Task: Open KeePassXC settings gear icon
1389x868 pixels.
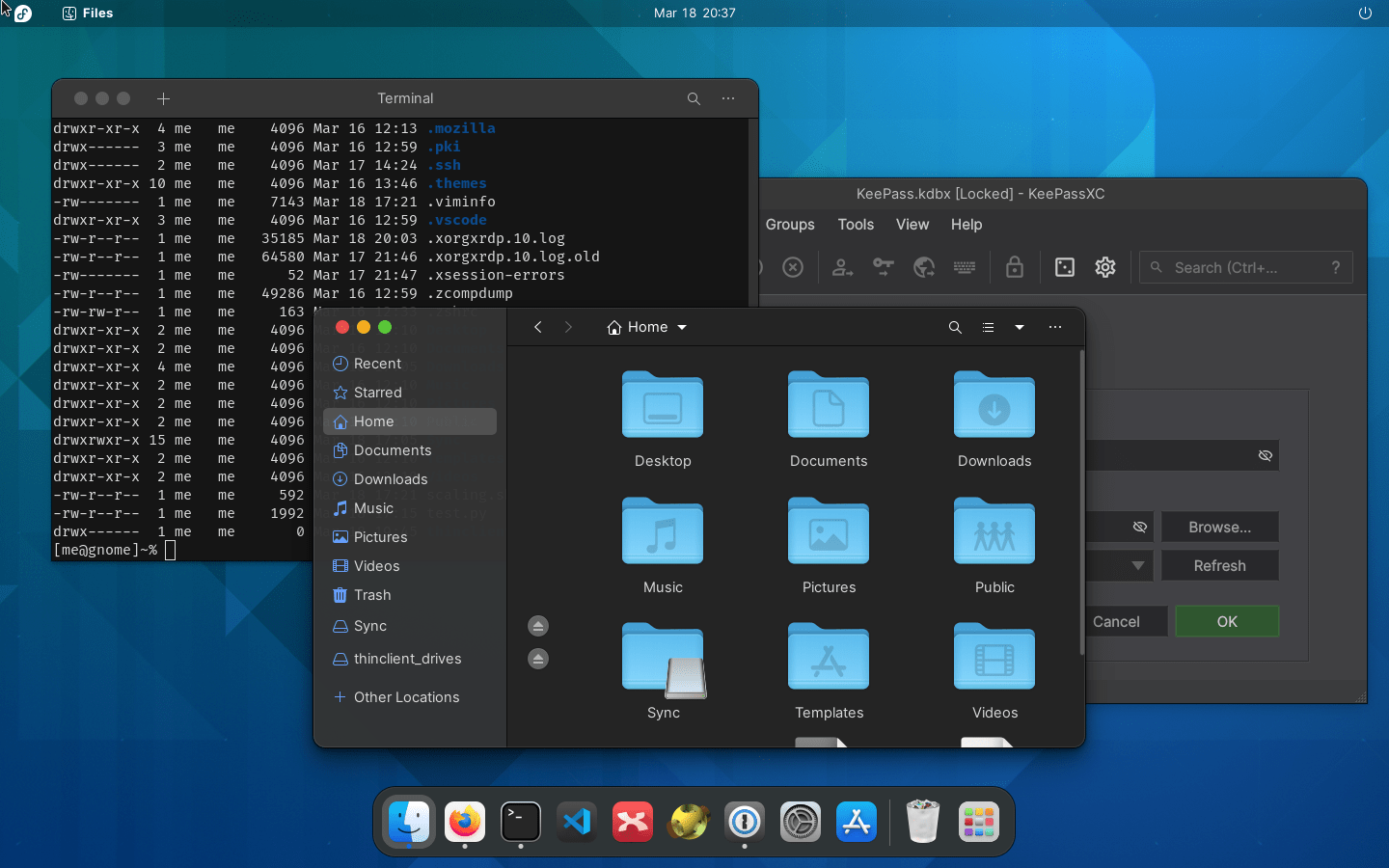Action: tap(1105, 267)
